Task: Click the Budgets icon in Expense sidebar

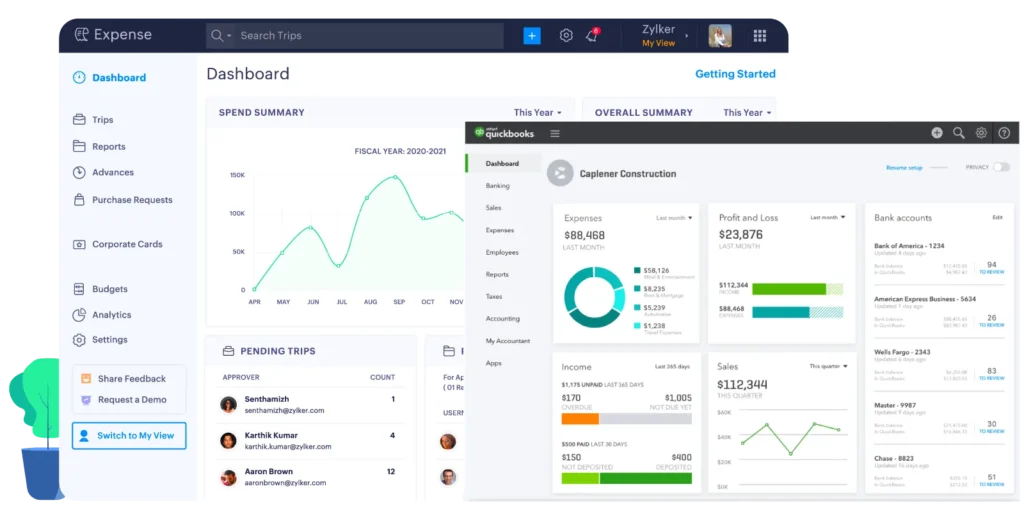Action: (79, 289)
